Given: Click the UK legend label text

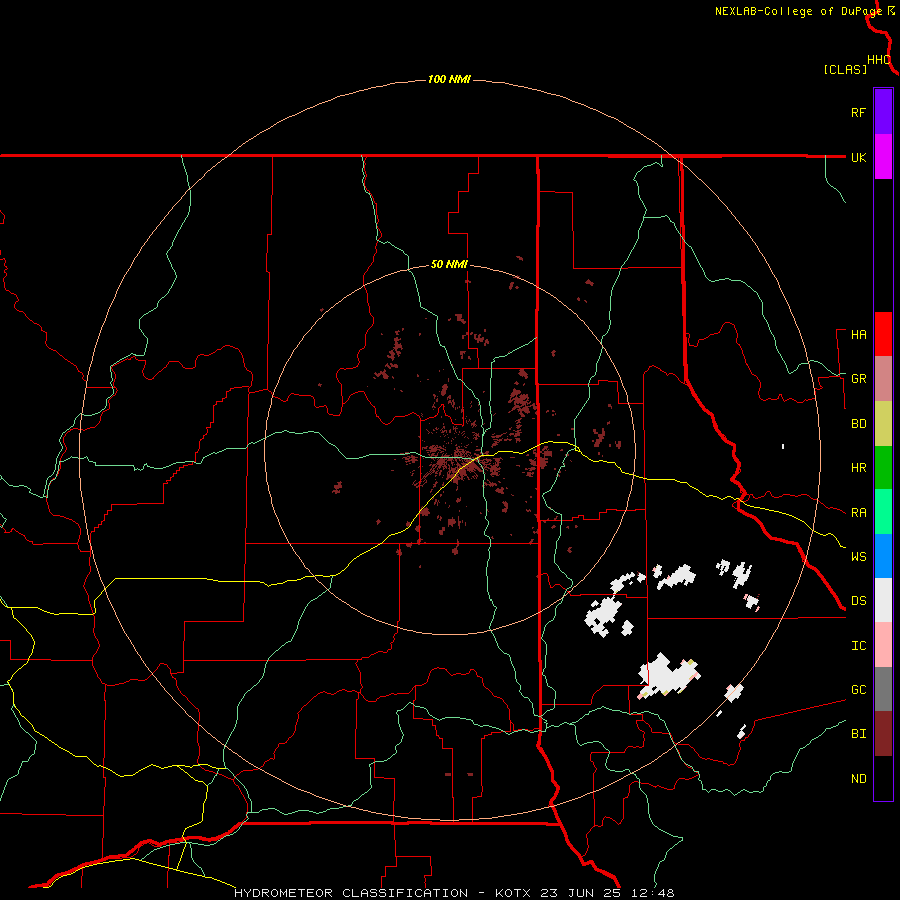Looking at the screenshot, I should (858, 157).
